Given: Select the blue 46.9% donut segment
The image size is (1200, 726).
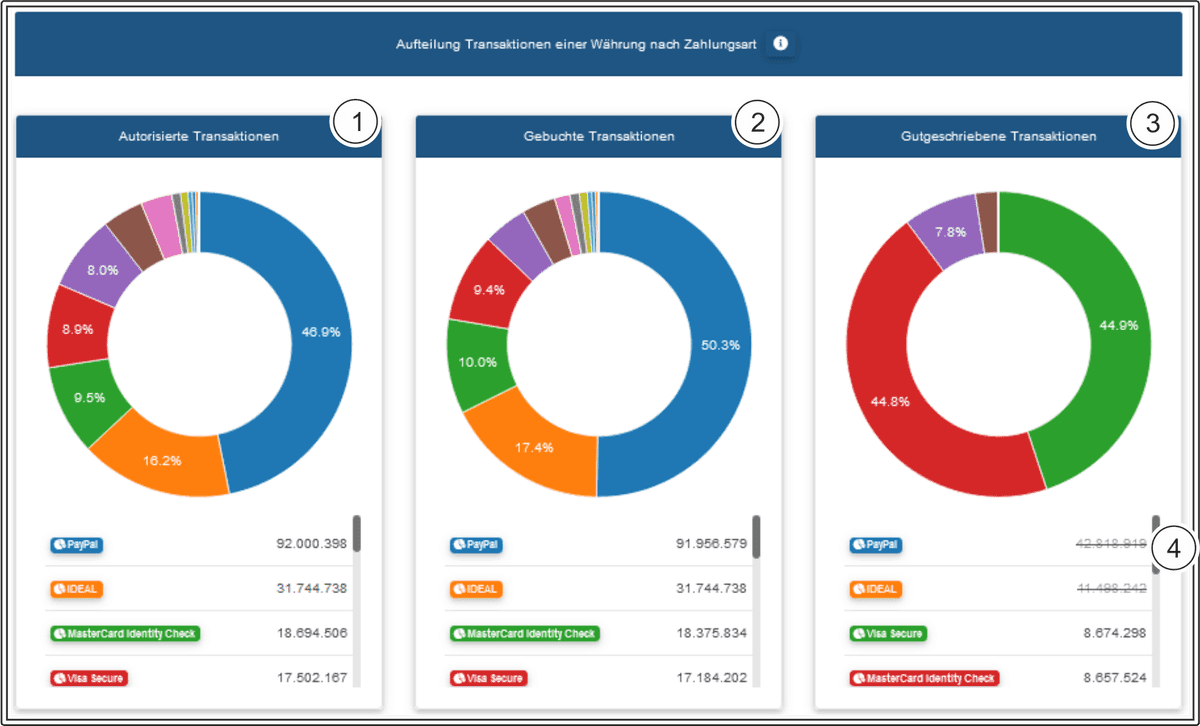Looking at the screenshot, I should 300,330.
